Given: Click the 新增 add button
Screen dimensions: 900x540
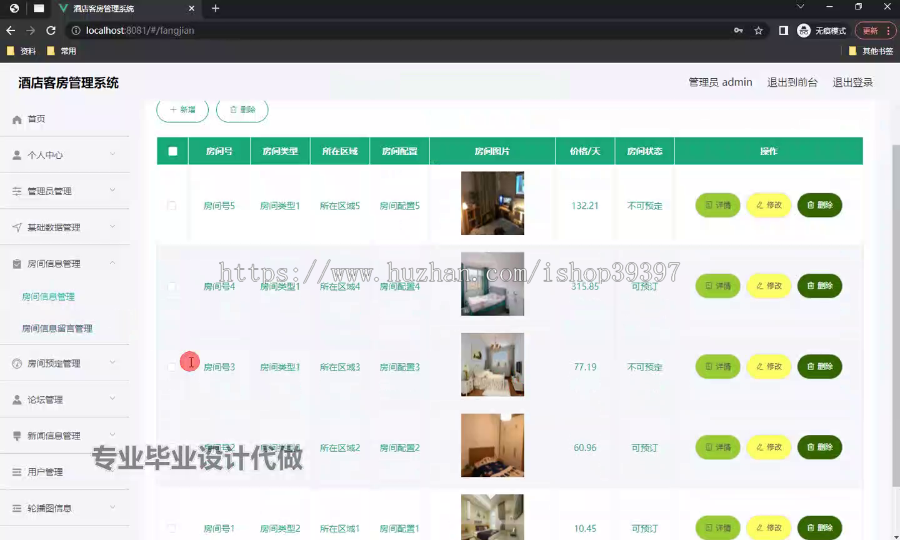Looking at the screenshot, I should (x=183, y=110).
